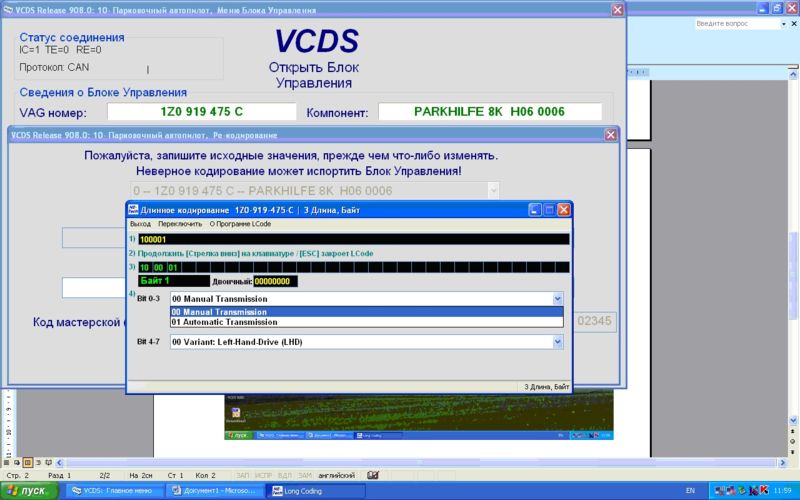The height and width of the screenshot is (500, 800).
Task: Open the Выход menu in LCode
Action: [x=140, y=224]
